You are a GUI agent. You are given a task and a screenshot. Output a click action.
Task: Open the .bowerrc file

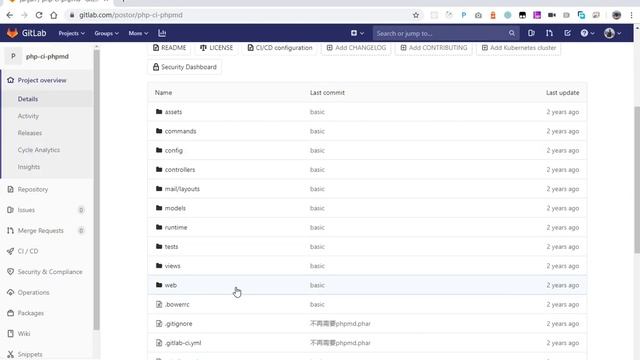coord(177,304)
